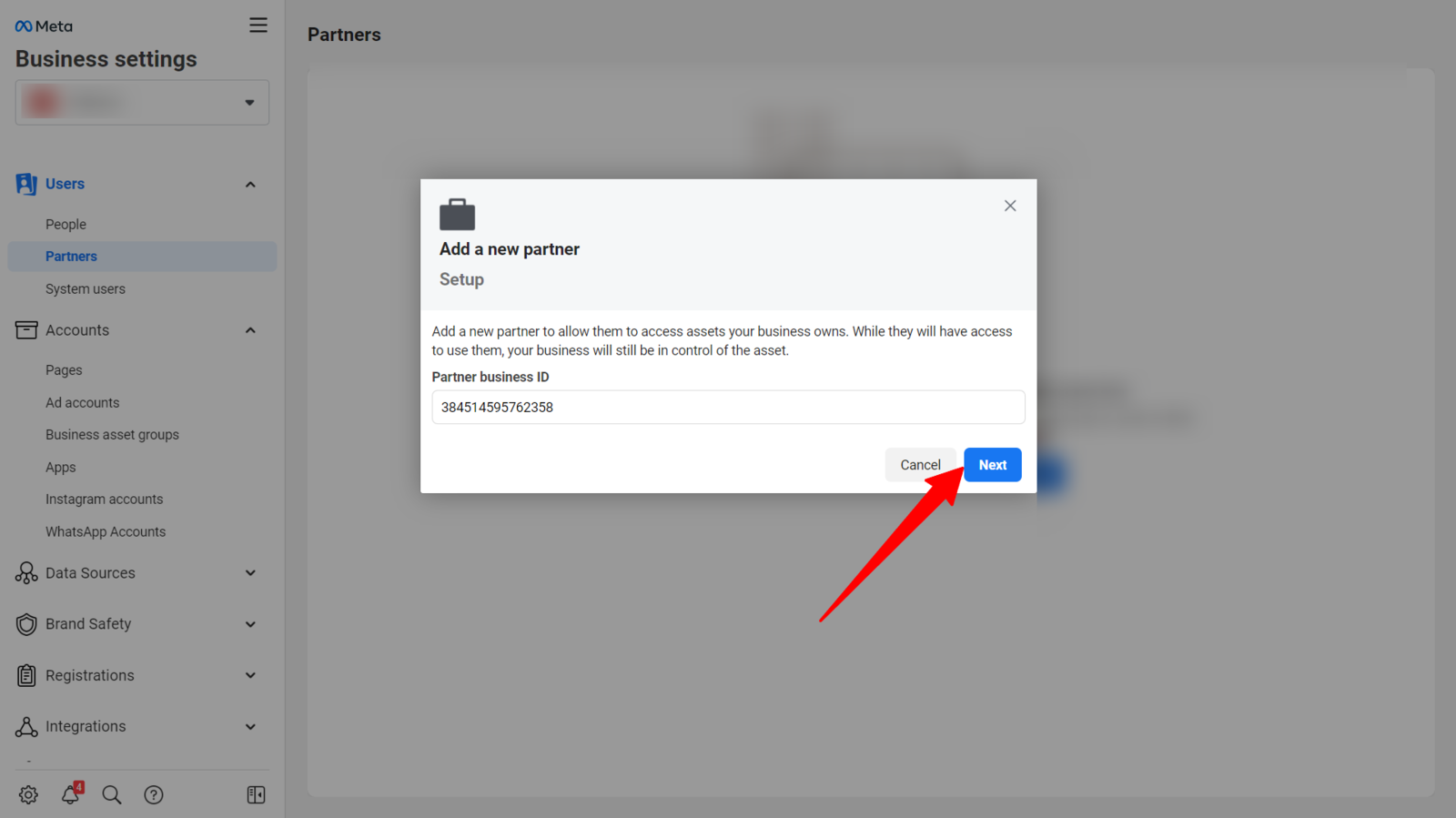Expand the Data Sources section
The image size is (1456, 818).
pyautogui.click(x=250, y=573)
